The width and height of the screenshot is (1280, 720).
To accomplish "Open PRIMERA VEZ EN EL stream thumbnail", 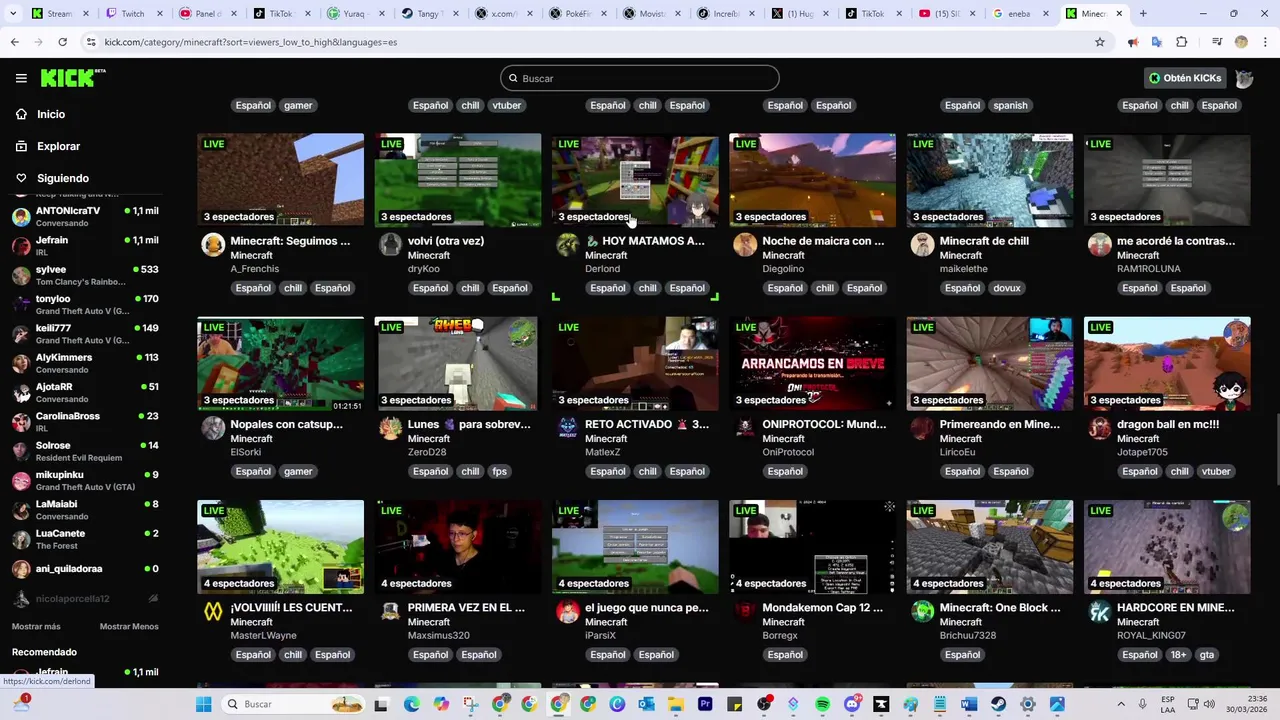I will click(x=458, y=547).
